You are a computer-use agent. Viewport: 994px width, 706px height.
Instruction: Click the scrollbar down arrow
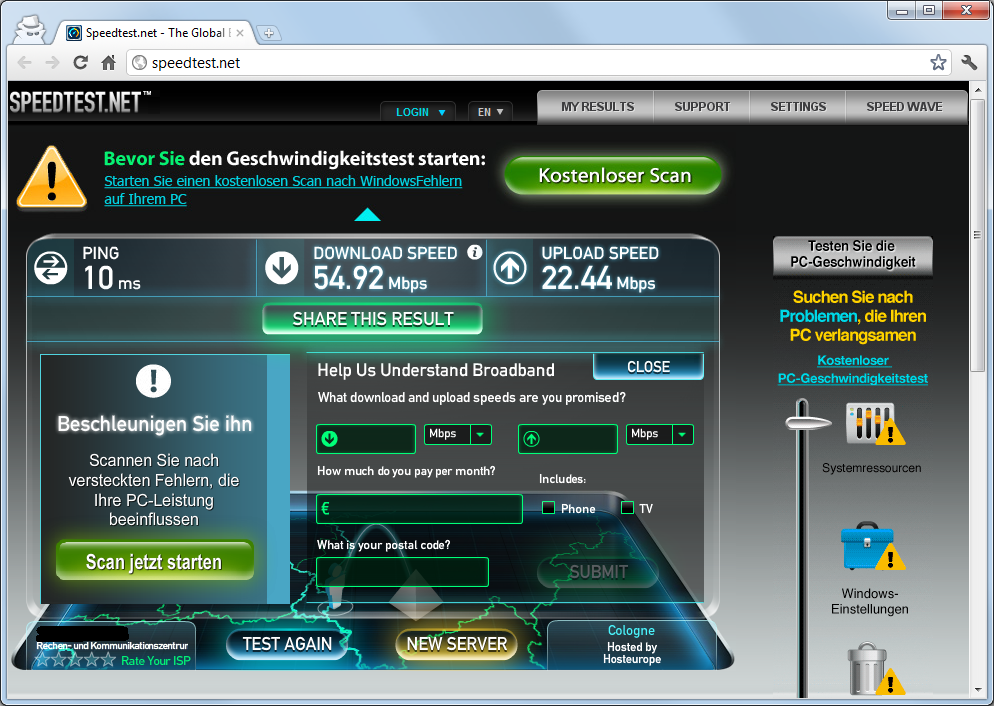pyautogui.click(x=977, y=690)
